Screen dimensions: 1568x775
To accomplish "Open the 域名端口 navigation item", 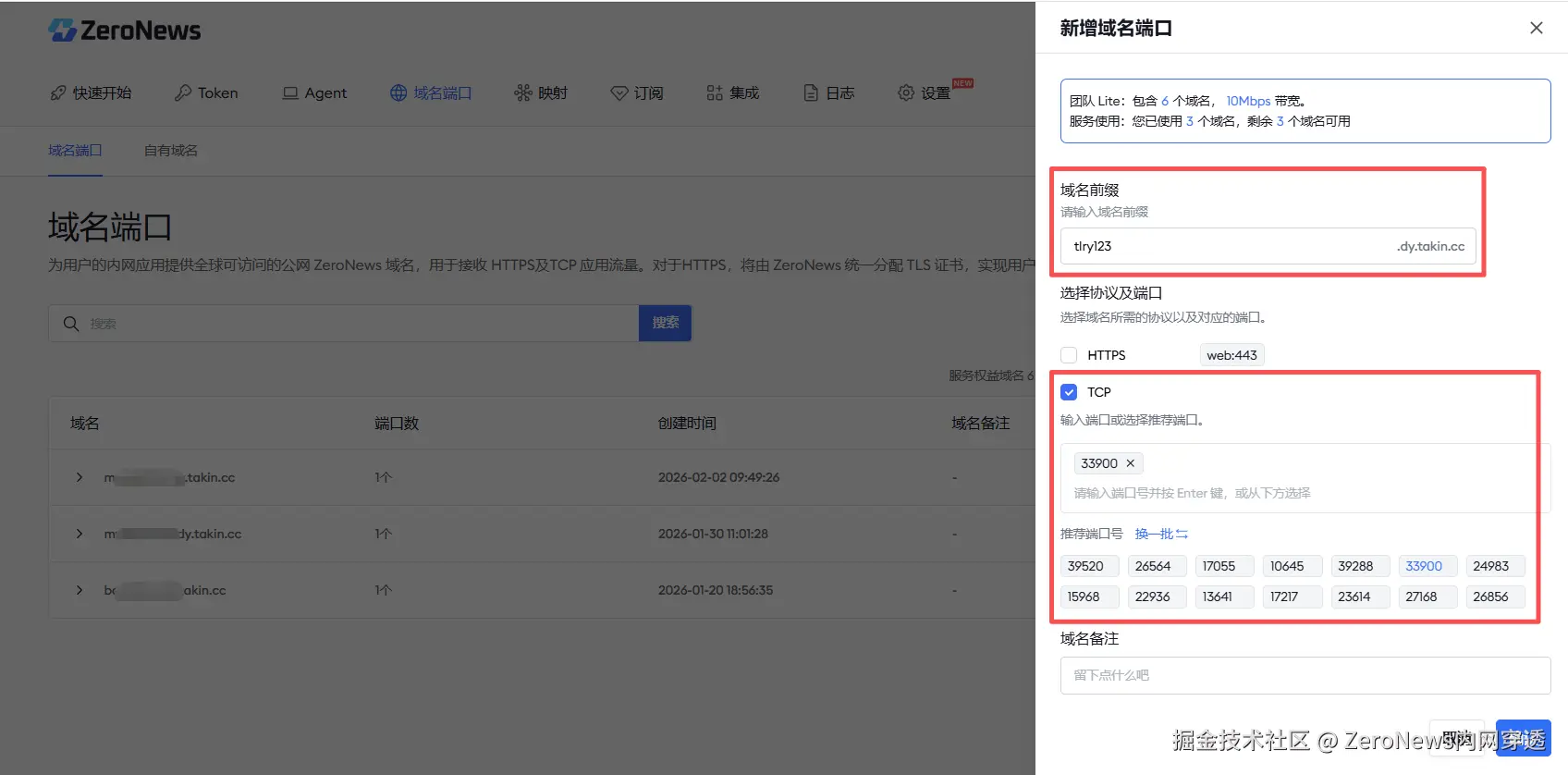I will (x=431, y=92).
